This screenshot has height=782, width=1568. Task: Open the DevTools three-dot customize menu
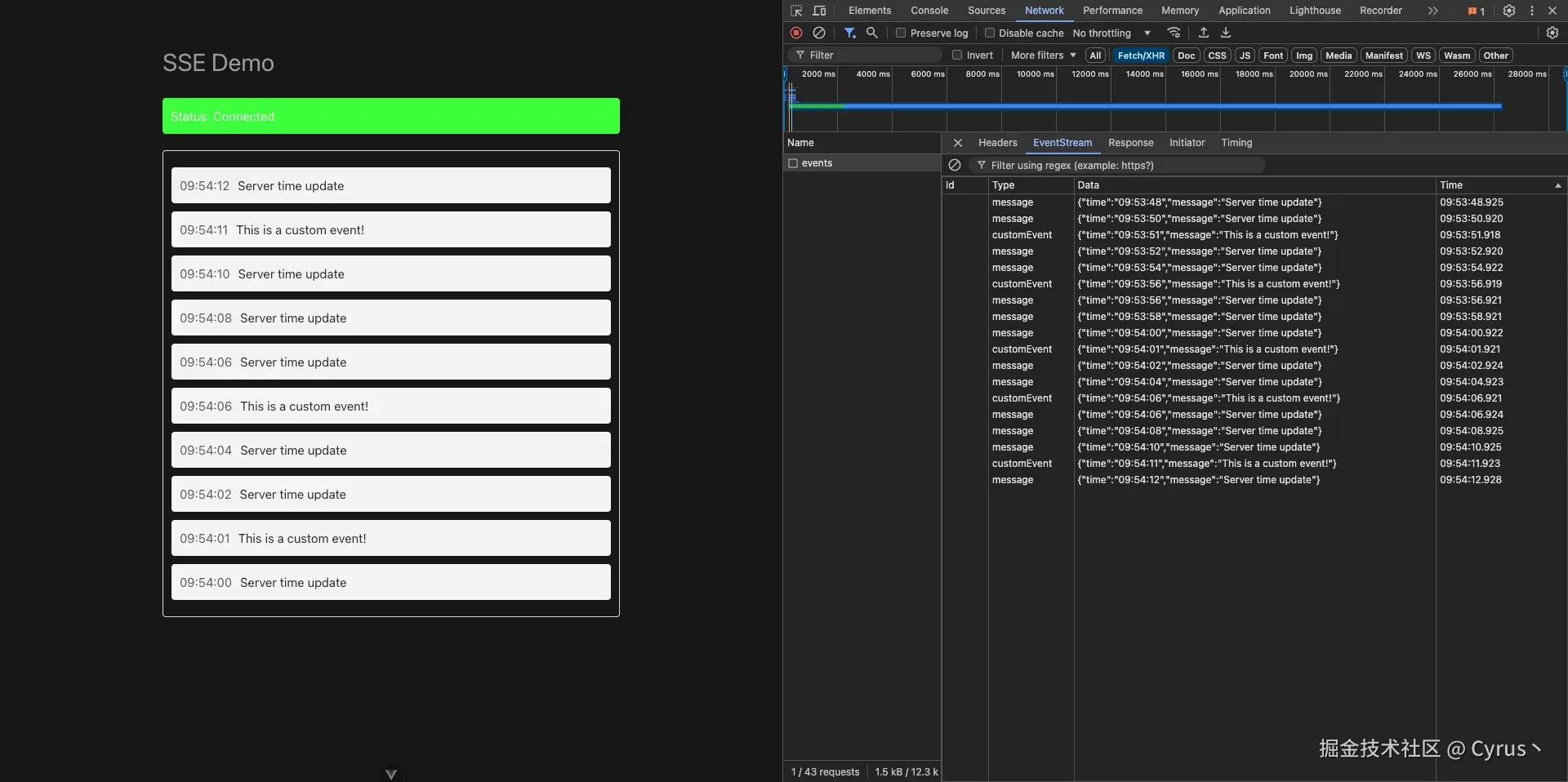(1532, 11)
